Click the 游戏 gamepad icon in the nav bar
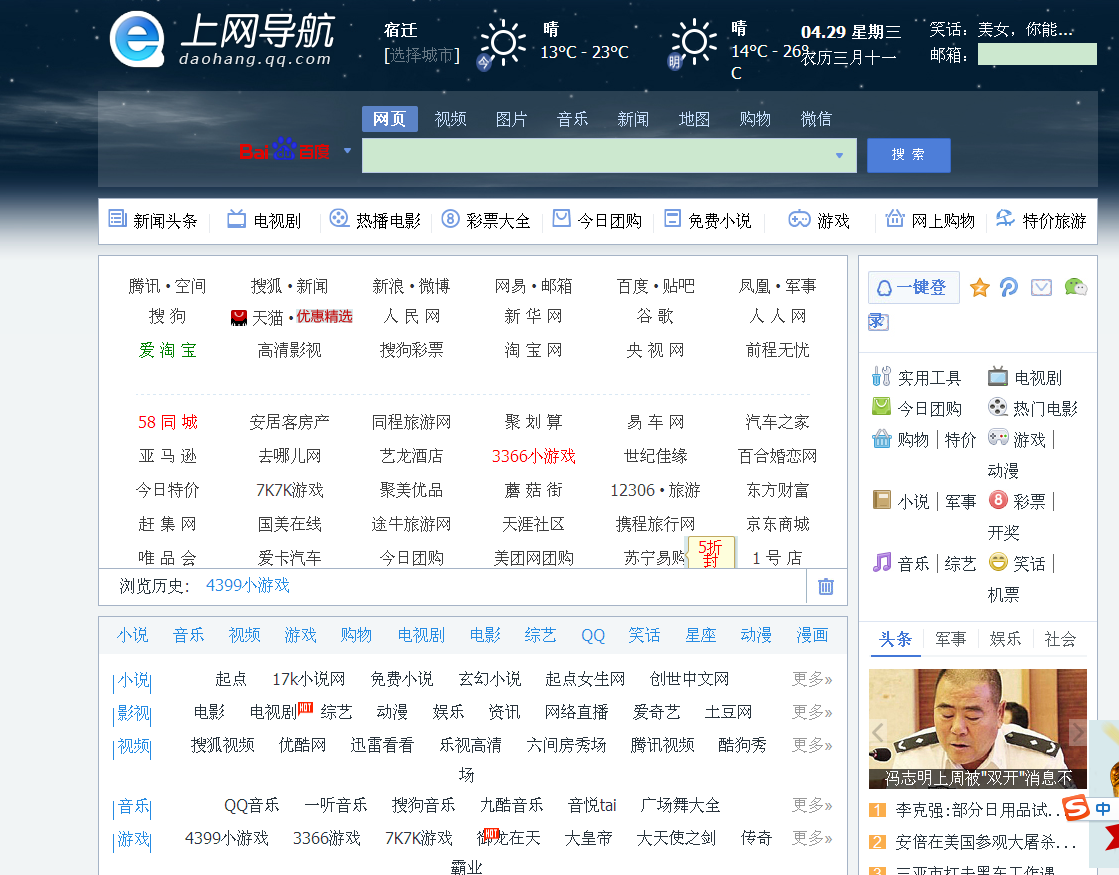Image resolution: width=1119 pixels, height=875 pixels. click(799, 219)
